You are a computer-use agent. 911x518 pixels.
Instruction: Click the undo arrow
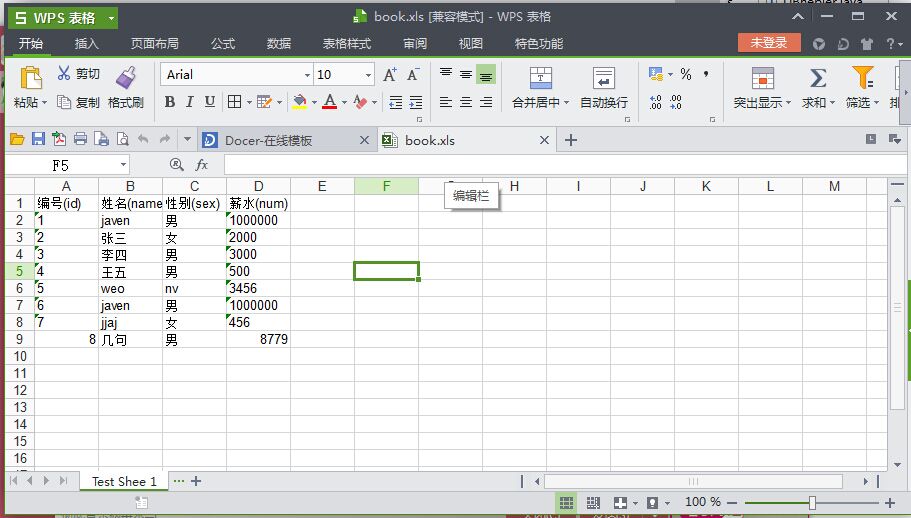[143, 139]
